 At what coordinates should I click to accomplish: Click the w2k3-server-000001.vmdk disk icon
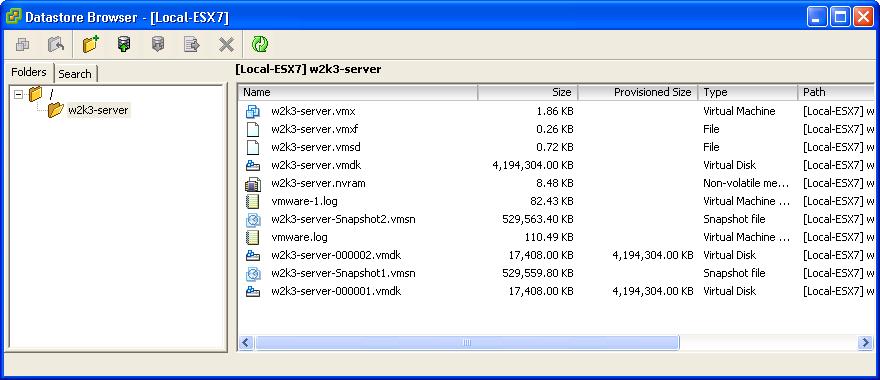(x=253, y=291)
